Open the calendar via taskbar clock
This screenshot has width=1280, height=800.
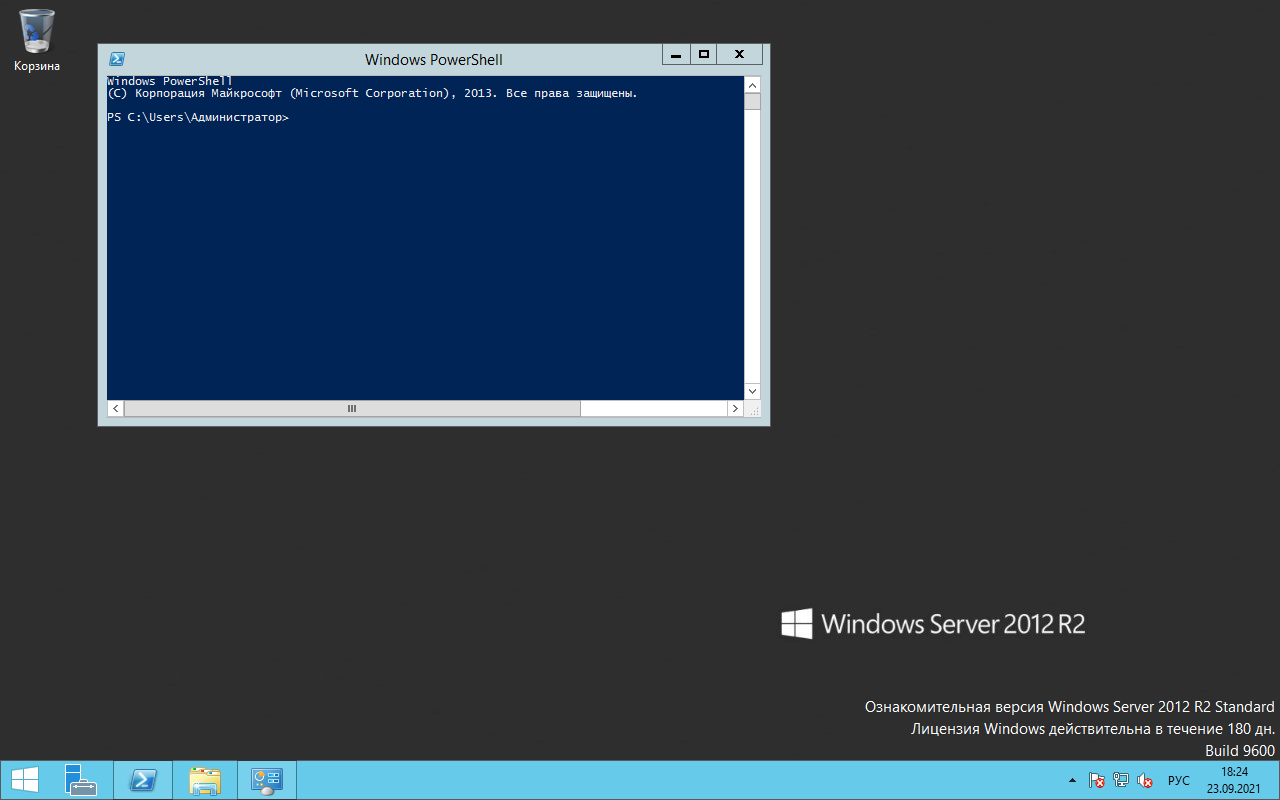[x=1233, y=778]
